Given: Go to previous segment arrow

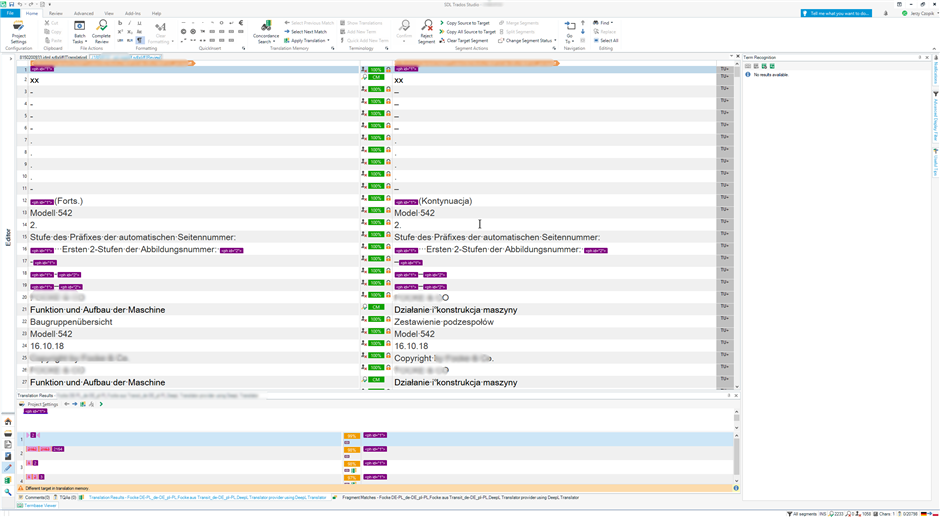Looking at the screenshot, I should [x=583, y=23].
